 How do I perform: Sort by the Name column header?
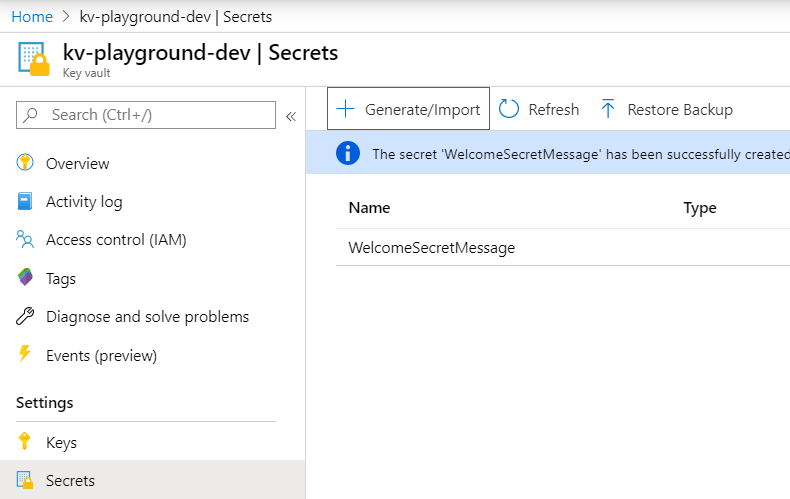369,208
